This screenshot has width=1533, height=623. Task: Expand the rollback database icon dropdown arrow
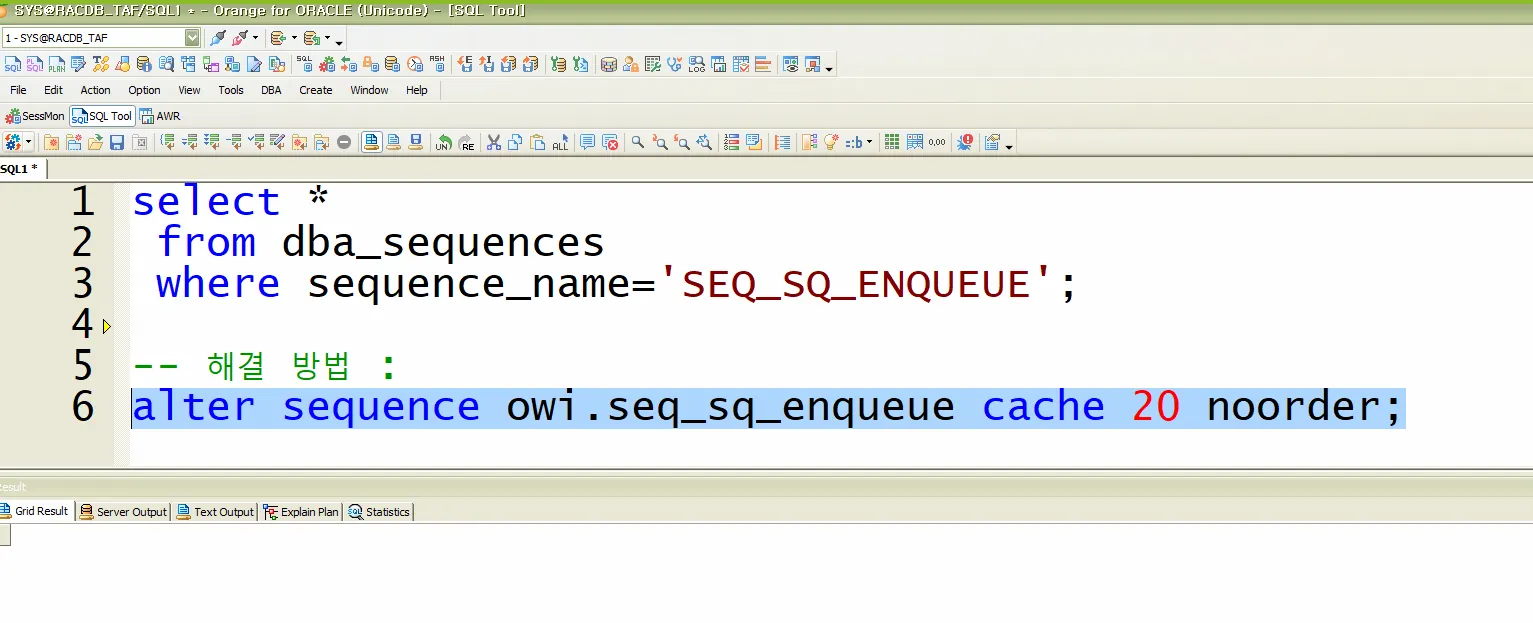[x=327, y=38]
